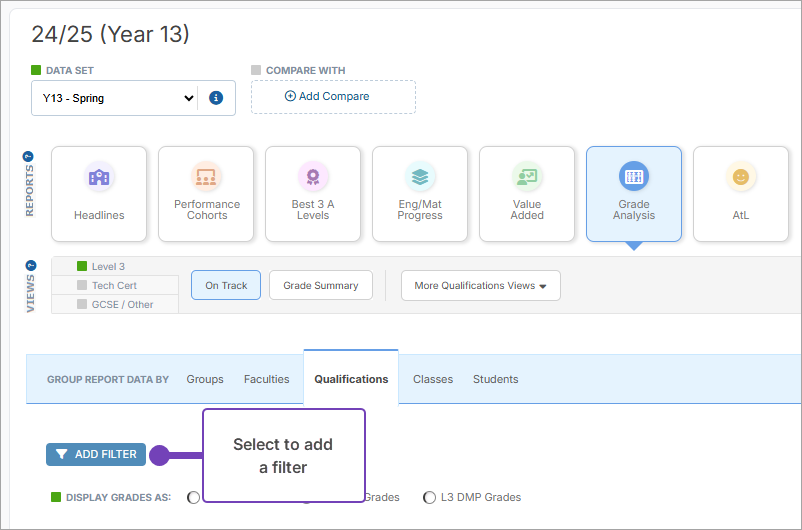Select the Grade Summary view
Image resolution: width=802 pixels, height=530 pixels.
320,285
